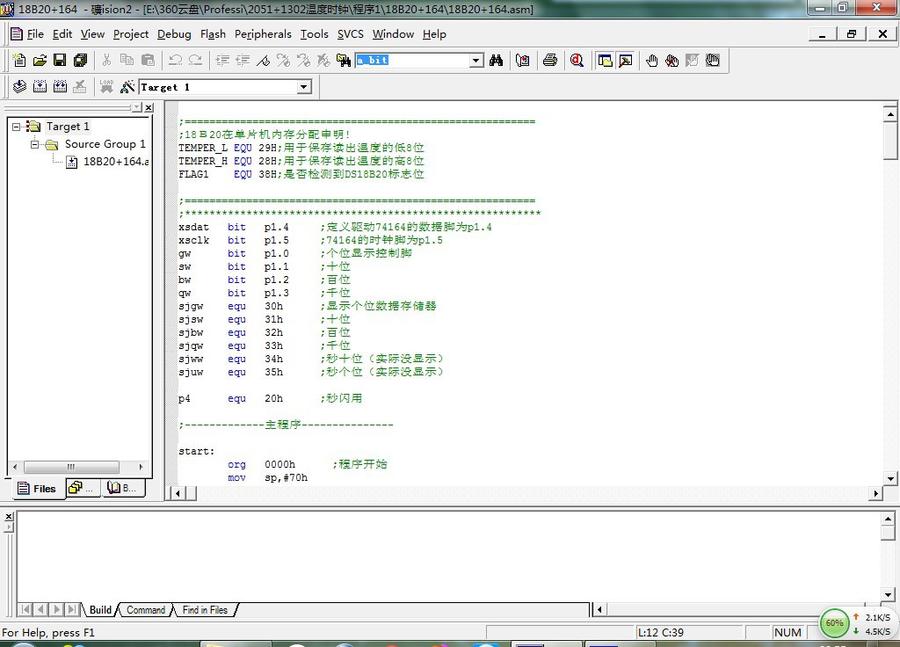Screen dimensions: 900x647
Task: Collapse the Source Group 1 tree node
Action: point(37,144)
